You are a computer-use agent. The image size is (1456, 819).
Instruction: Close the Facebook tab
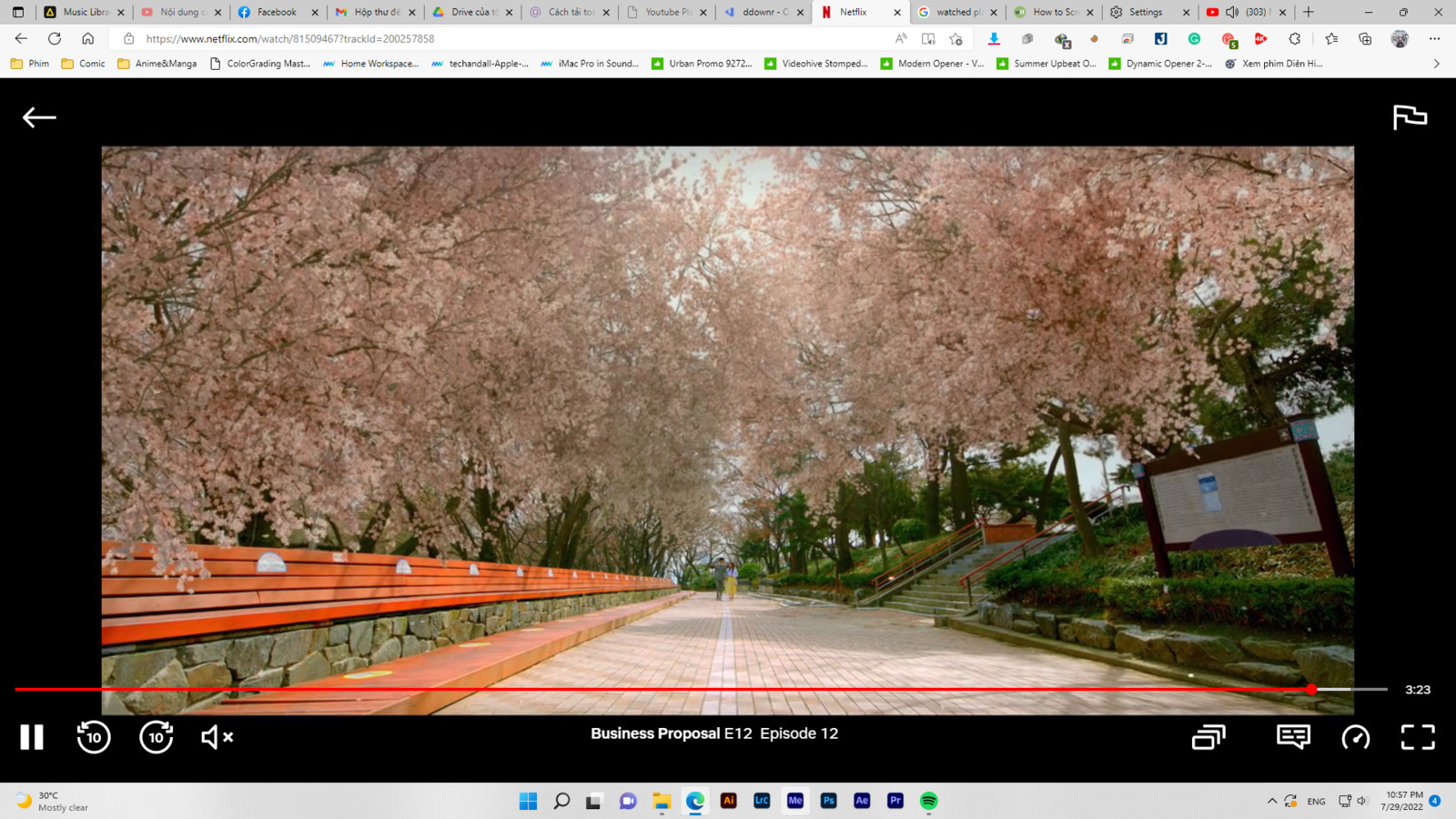pyautogui.click(x=315, y=12)
